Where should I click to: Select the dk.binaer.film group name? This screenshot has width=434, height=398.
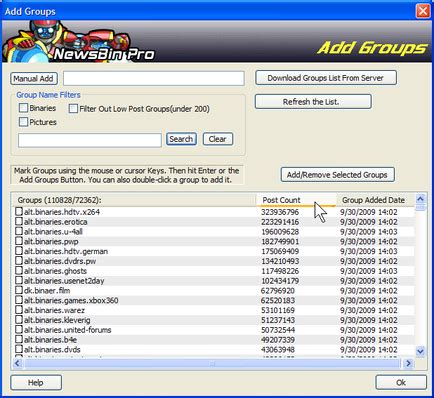[x=47, y=290]
